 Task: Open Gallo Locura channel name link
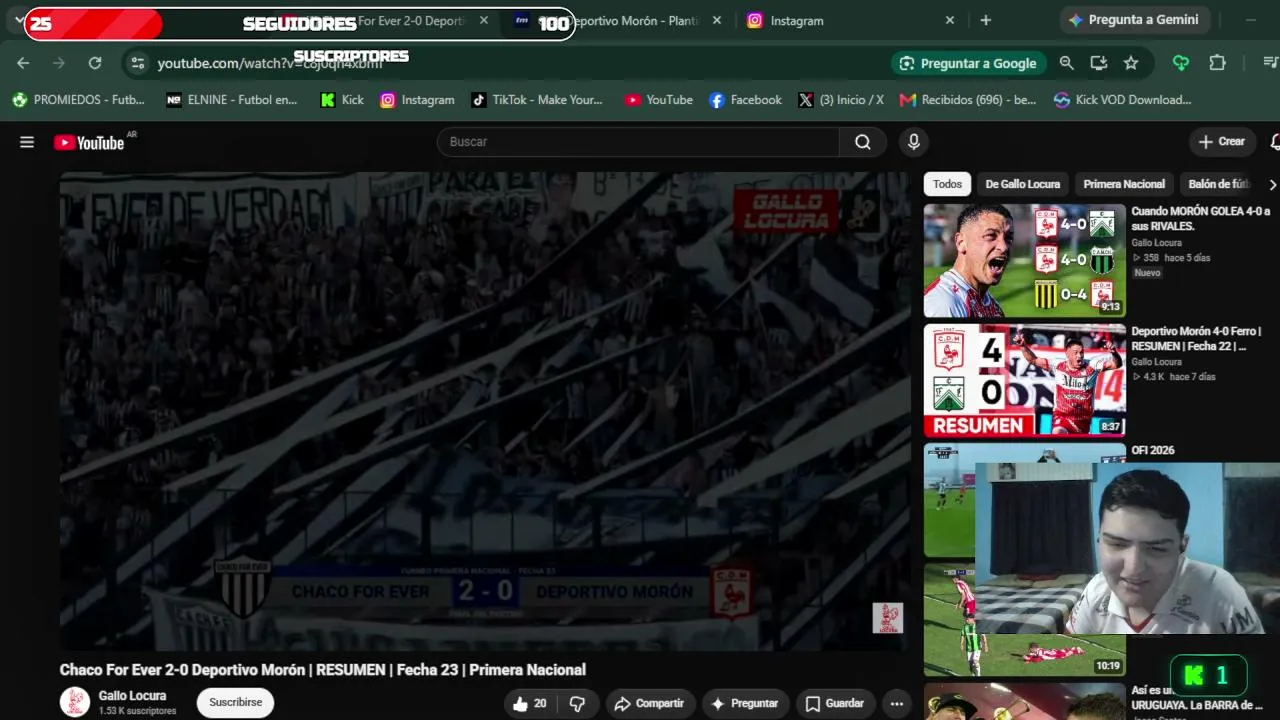click(x=132, y=696)
